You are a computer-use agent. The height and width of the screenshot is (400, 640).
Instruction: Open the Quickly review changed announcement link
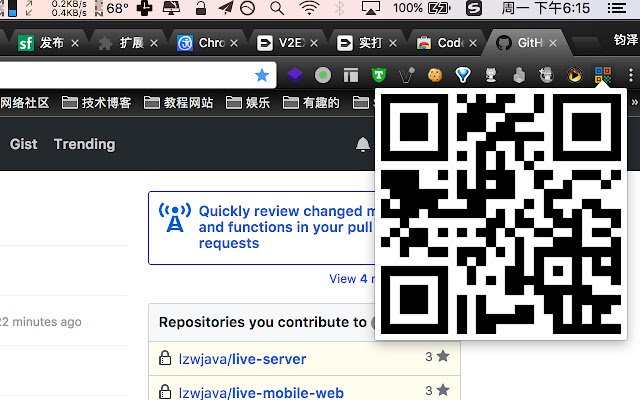[287, 227]
